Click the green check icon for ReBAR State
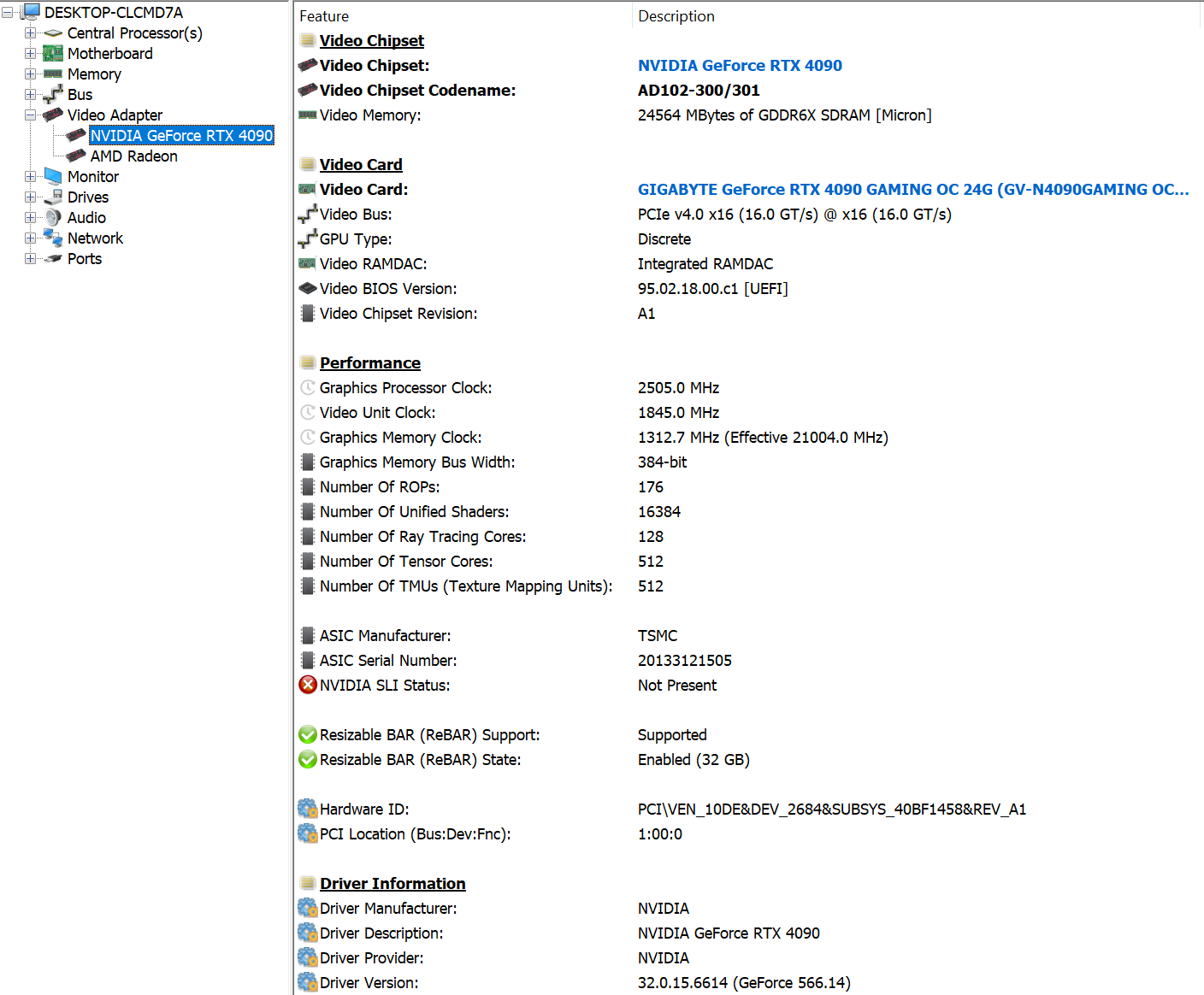The image size is (1204, 995). 308,759
